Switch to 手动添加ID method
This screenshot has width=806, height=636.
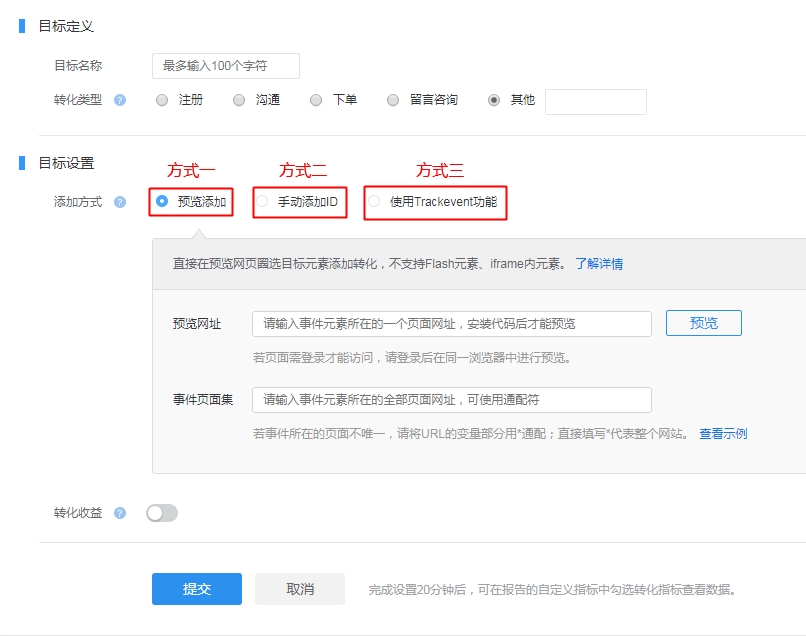tap(263, 202)
